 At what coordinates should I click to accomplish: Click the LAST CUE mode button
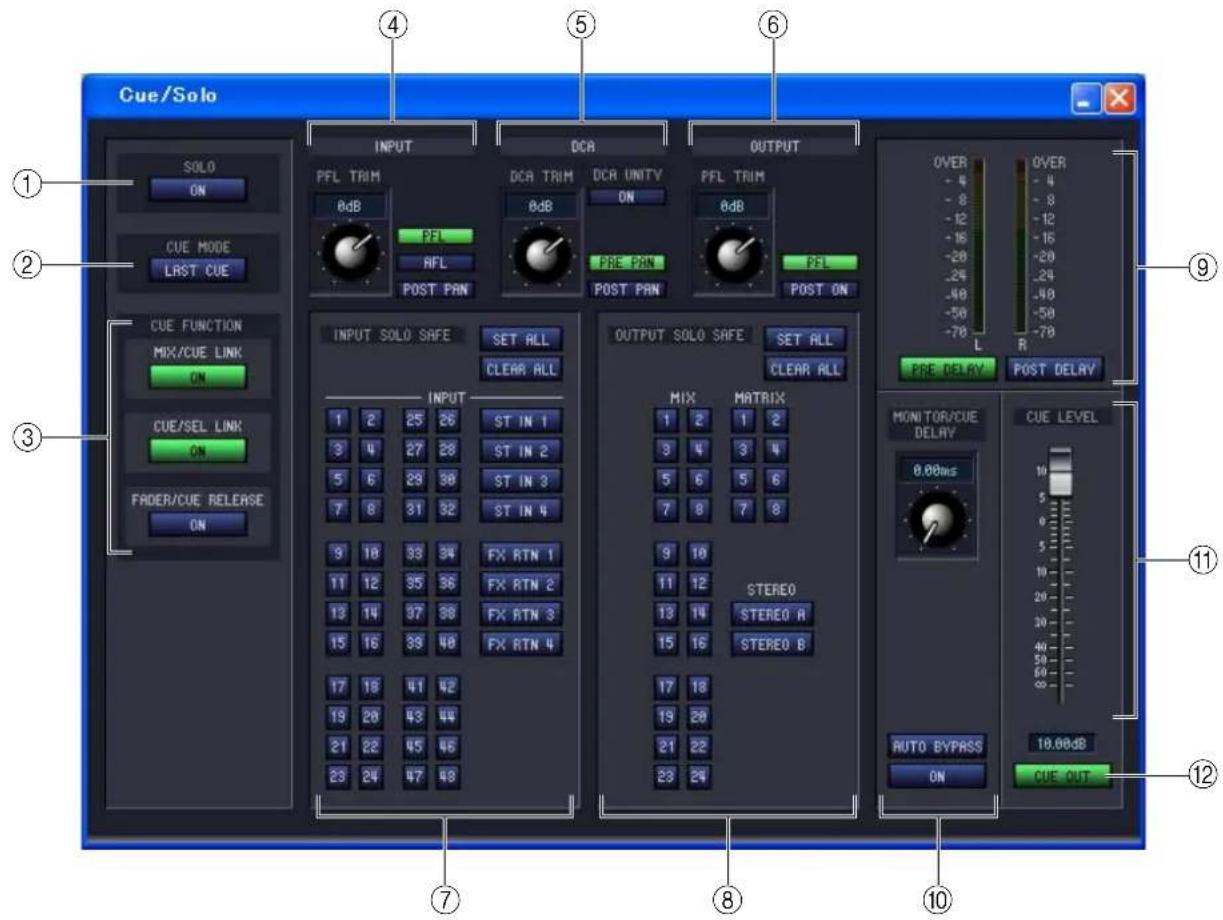point(197,269)
